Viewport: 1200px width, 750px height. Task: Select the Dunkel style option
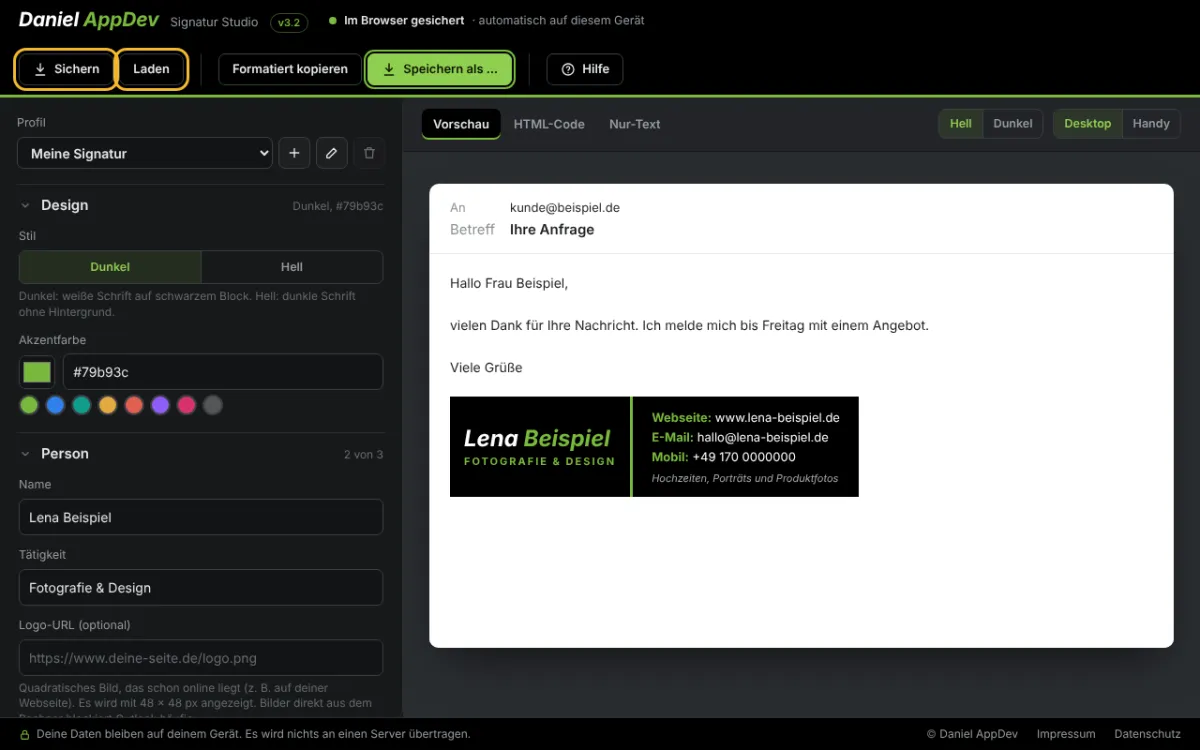(x=110, y=267)
